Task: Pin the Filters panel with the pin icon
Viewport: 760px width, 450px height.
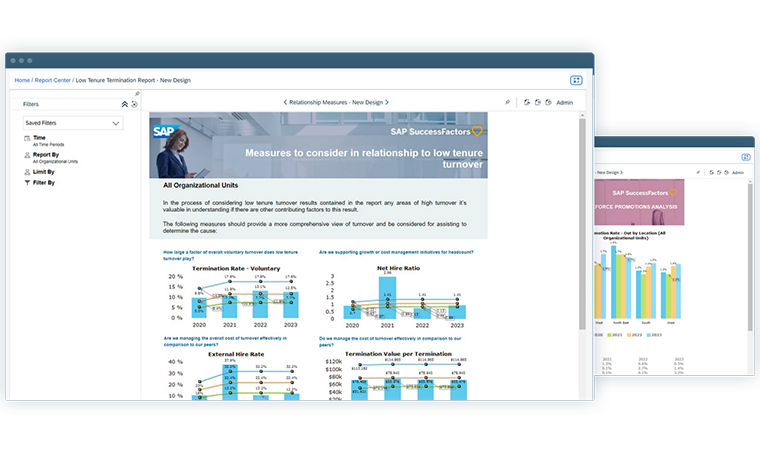Action: point(137,94)
